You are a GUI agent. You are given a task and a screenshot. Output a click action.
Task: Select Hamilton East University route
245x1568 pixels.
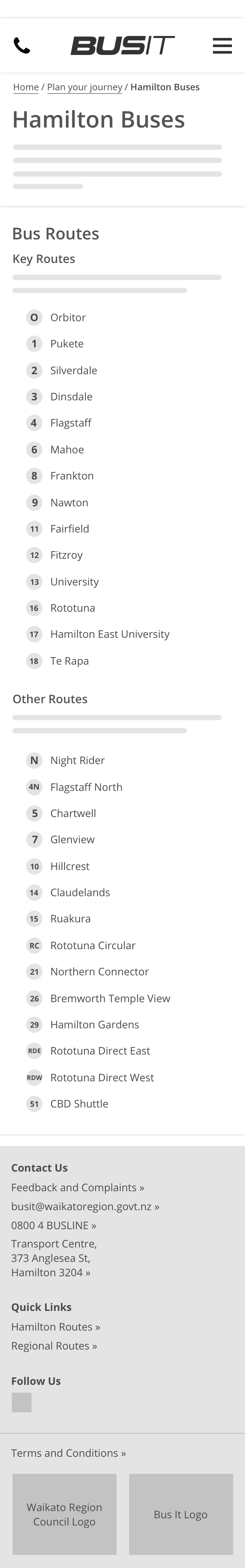click(x=109, y=634)
